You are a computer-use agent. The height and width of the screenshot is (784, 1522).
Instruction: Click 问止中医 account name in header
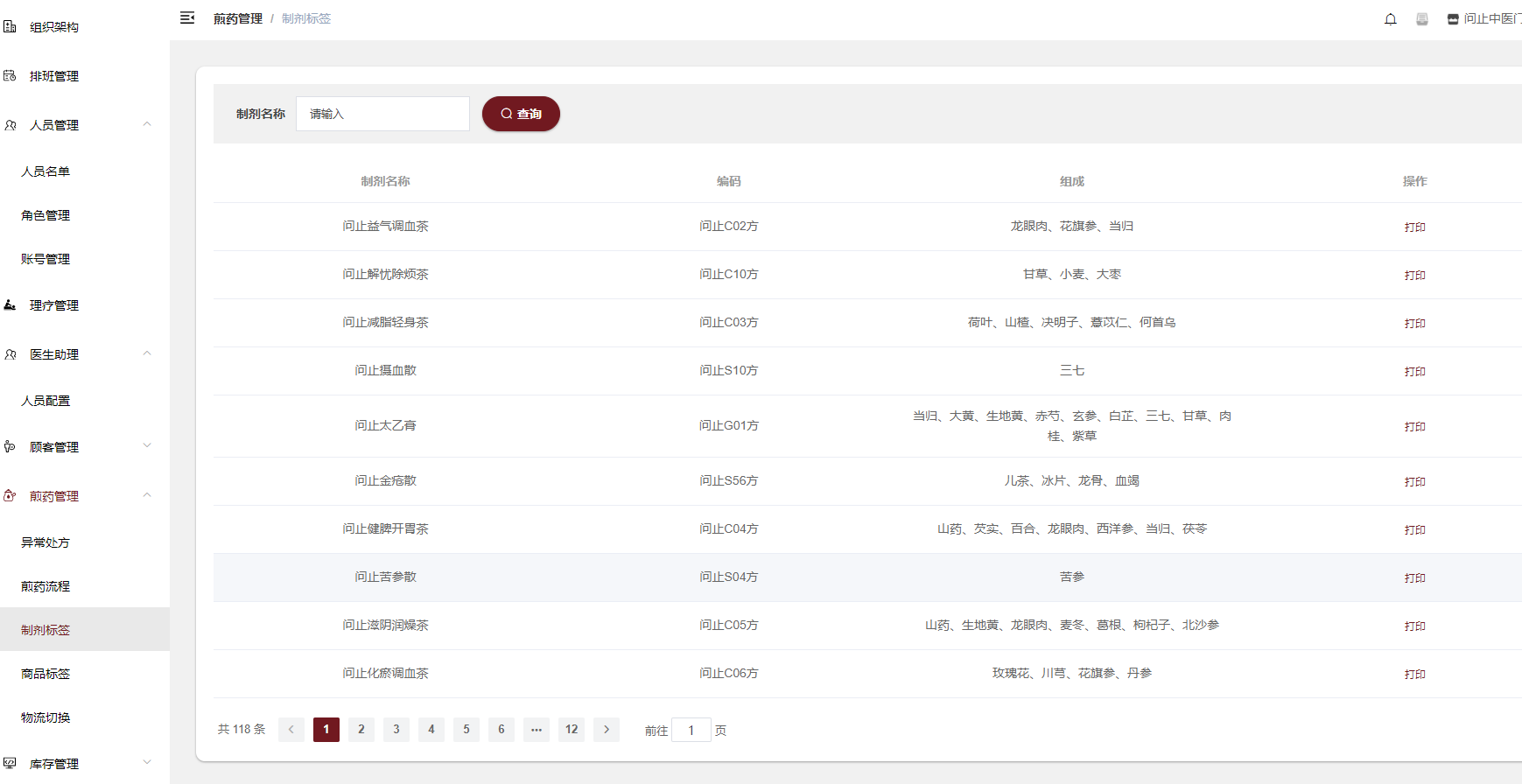1493,18
